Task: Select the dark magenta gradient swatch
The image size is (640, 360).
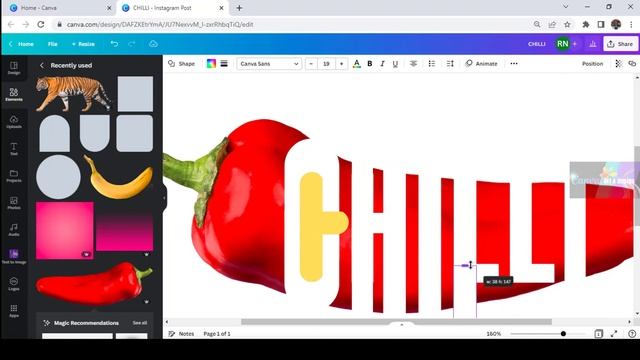Action: click(124, 230)
